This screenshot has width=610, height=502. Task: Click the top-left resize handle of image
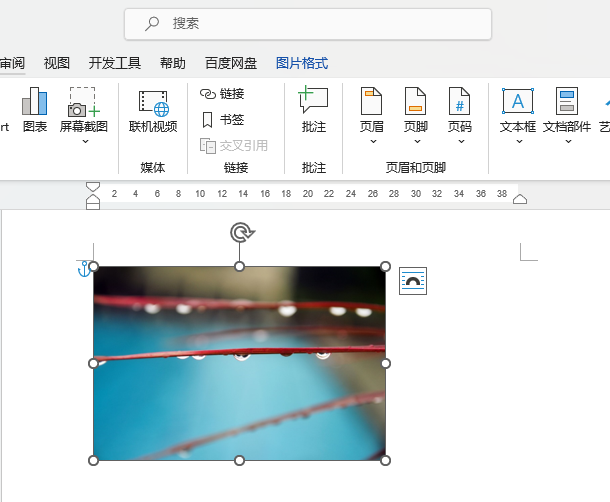click(x=93, y=267)
